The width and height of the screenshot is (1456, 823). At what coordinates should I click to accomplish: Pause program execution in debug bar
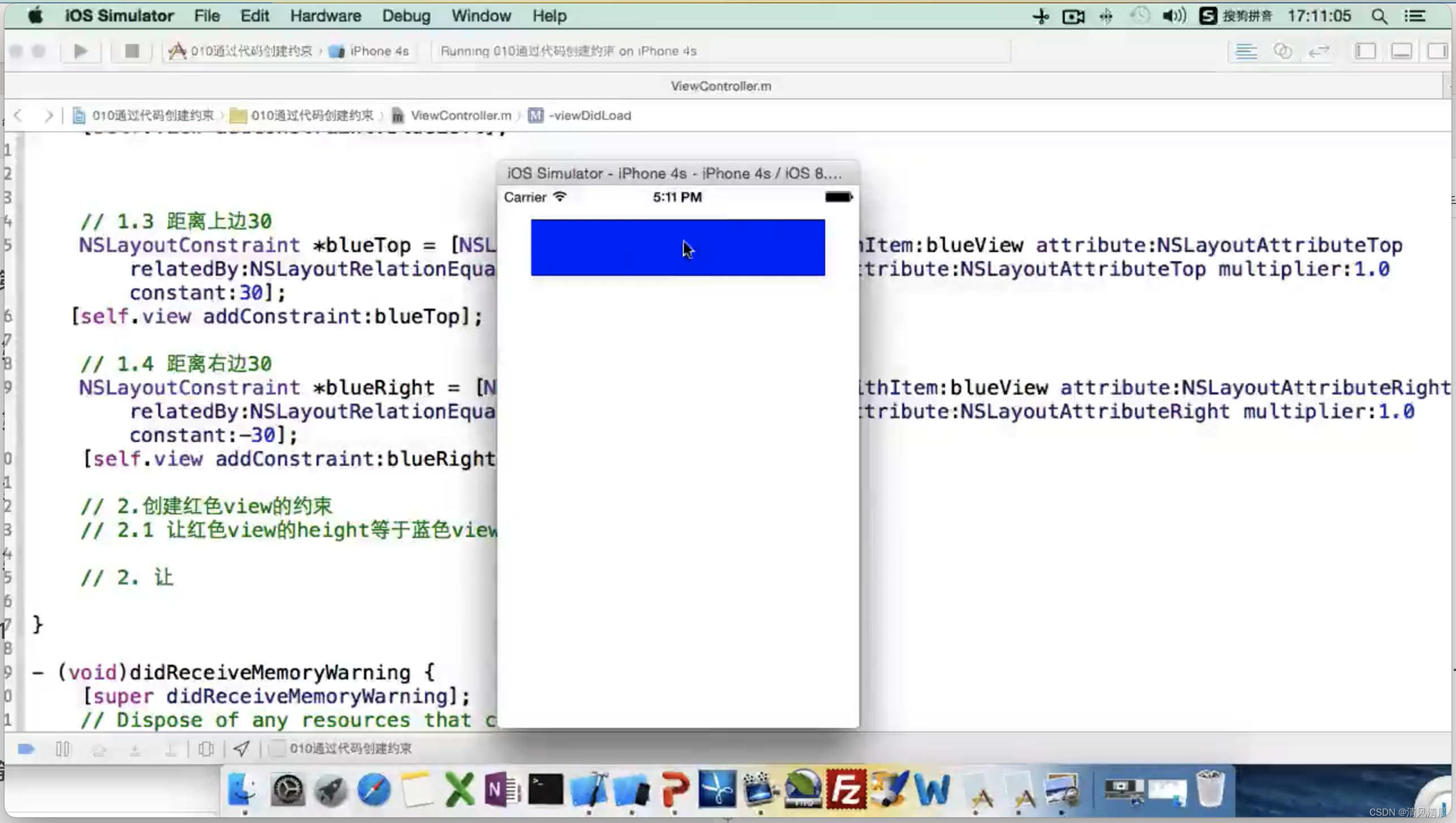pyautogui.click(x=62, y=749)
